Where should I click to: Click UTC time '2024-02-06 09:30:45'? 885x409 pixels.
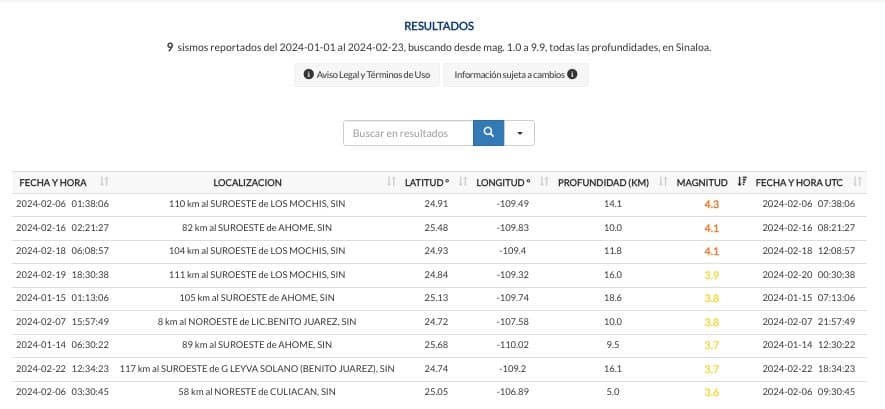[x=809, y=391]
